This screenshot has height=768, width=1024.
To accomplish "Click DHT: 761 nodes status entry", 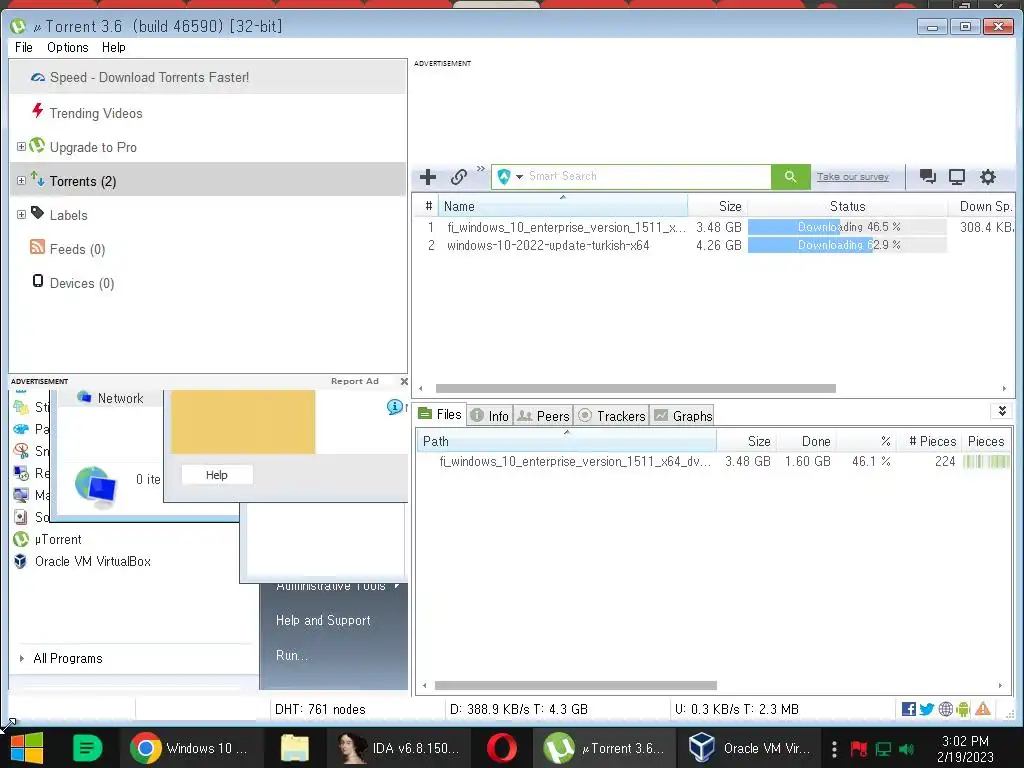I will 320,709.
